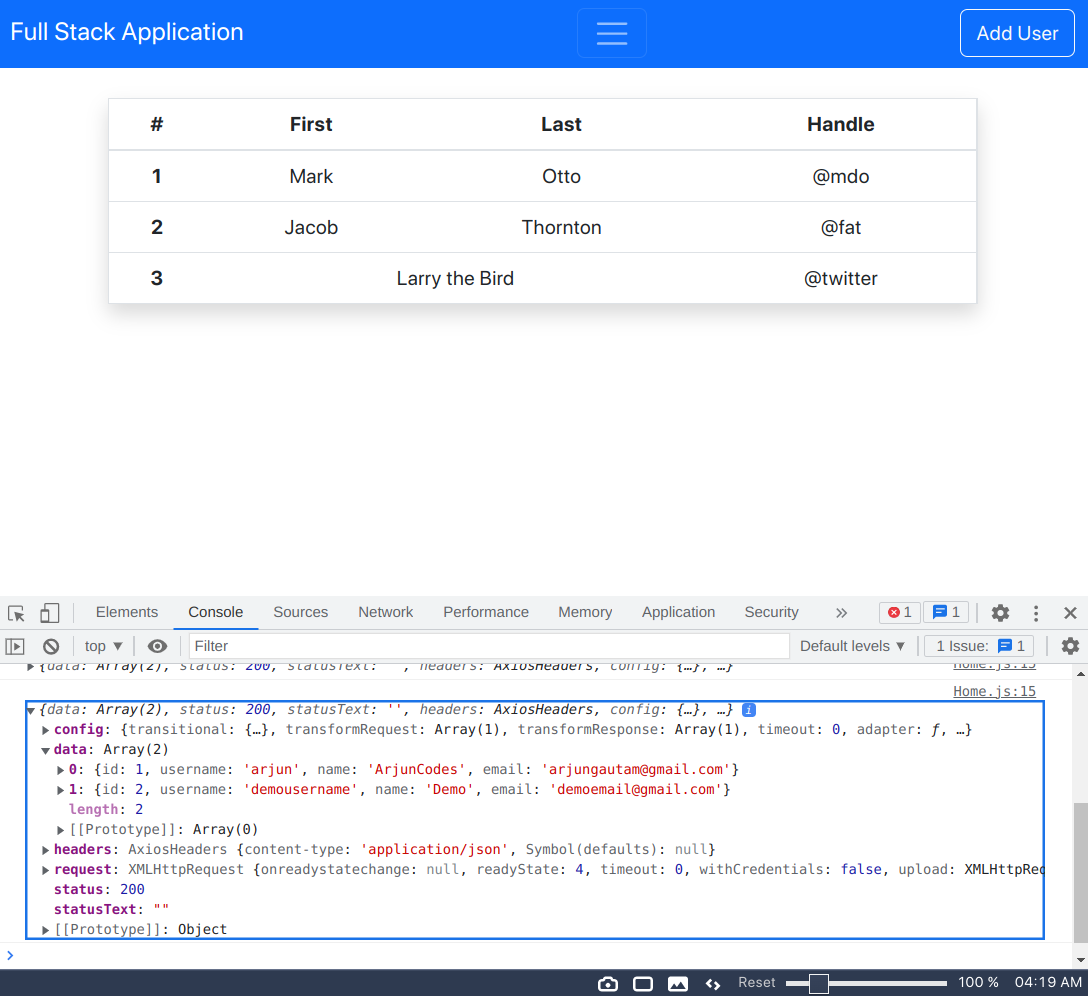1088x996 pixels.
Task: Open the Default levels dropdown
Action: tap(852, 646)
